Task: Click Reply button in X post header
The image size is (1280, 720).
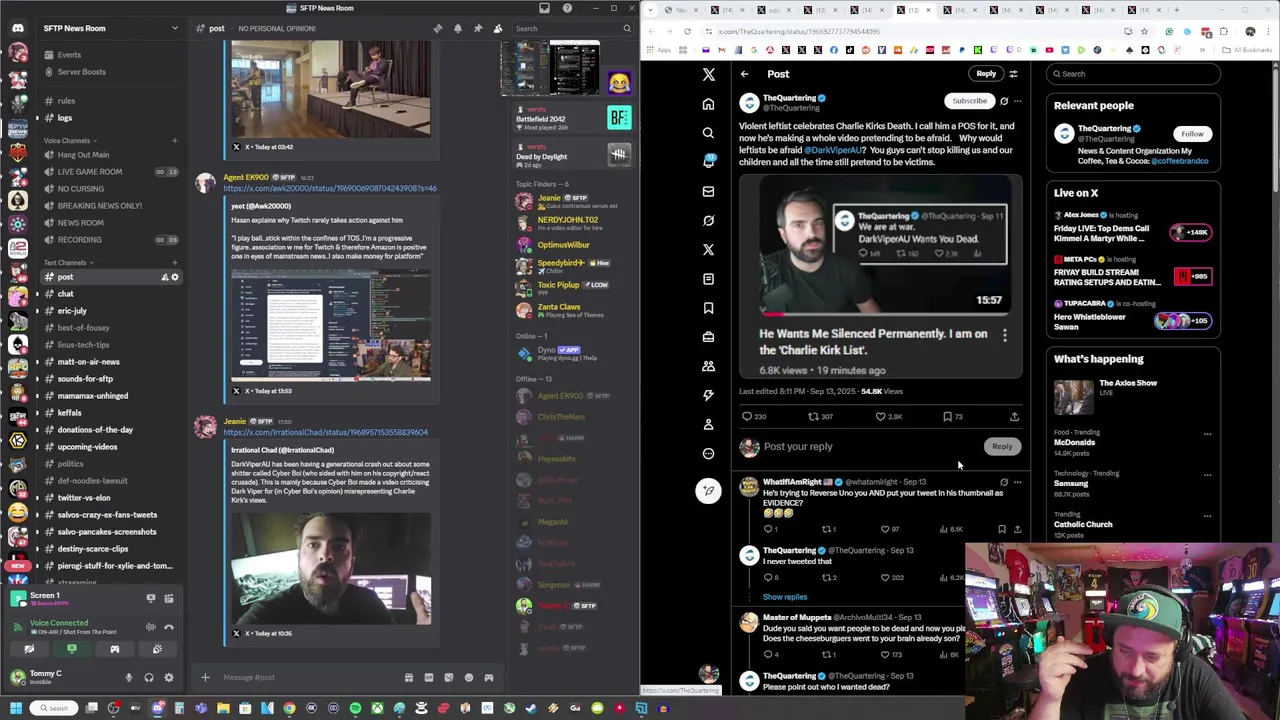Action: click(x=986, y=74)
